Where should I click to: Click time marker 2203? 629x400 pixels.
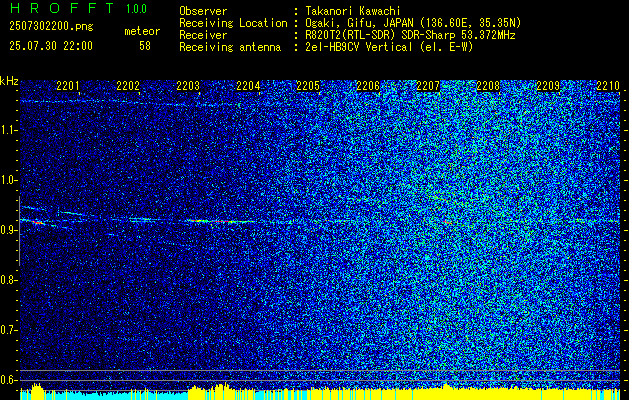(188, 86)
